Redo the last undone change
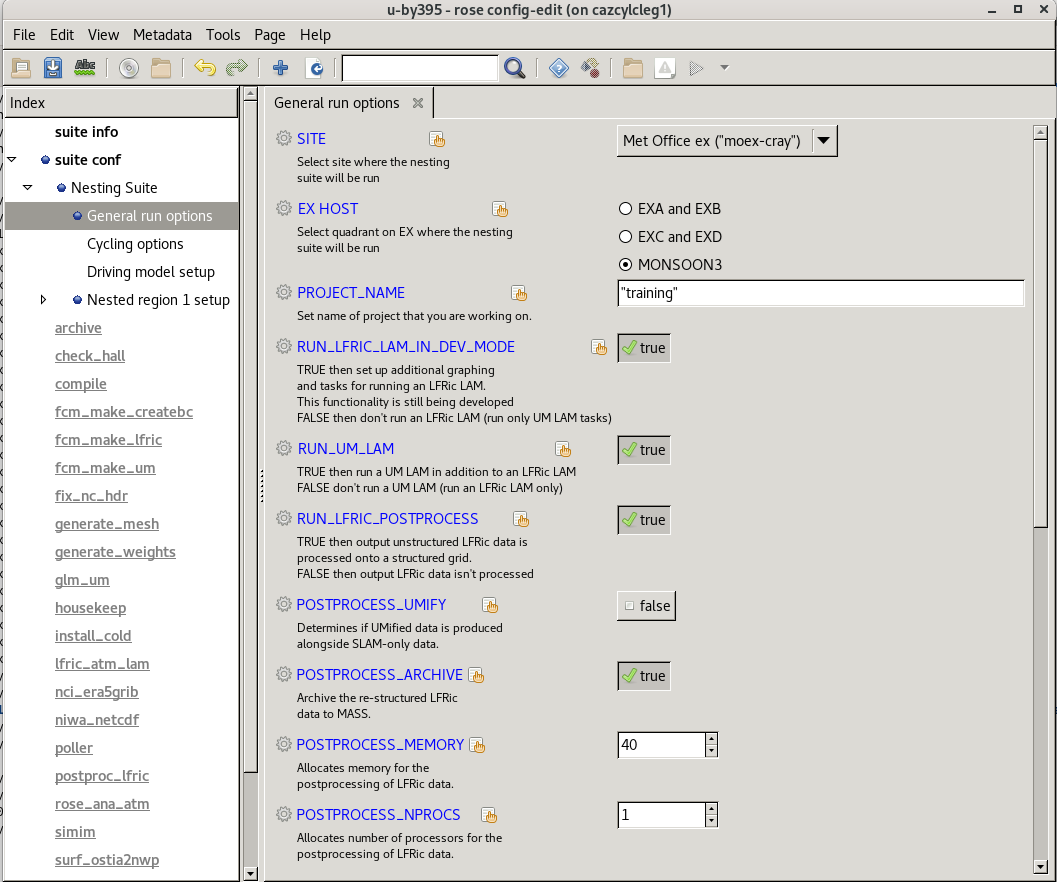The height and width of the screenshot is (882, 1057). (x=237, y=67)
